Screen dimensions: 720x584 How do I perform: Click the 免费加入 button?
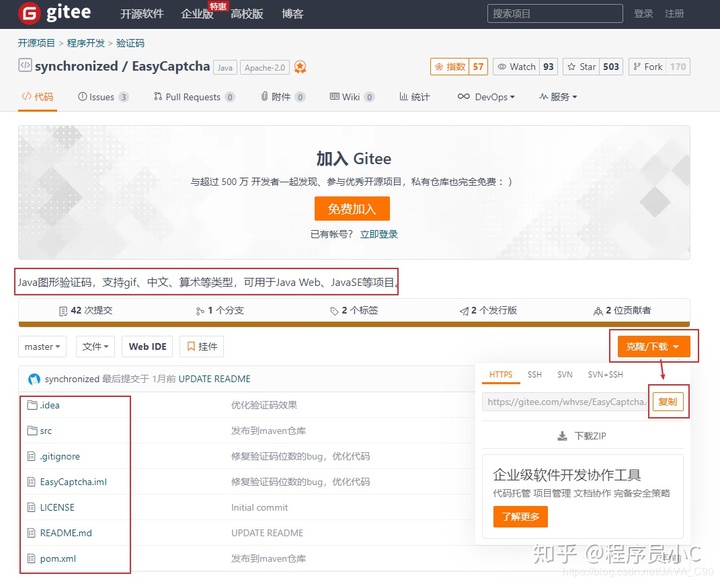[x=352, y=209]
